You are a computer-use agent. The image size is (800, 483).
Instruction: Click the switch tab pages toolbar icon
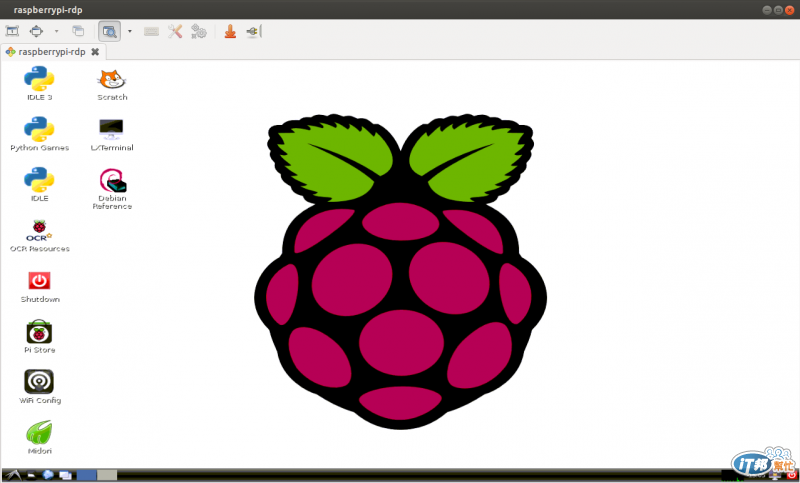pyautogui.click(x=78, y=31)
